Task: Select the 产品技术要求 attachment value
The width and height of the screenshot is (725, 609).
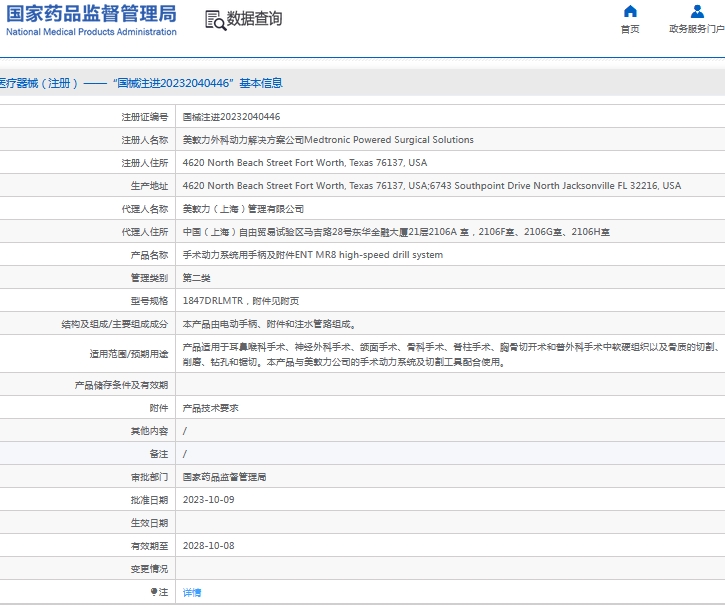Action: click(x=210, y=408)
